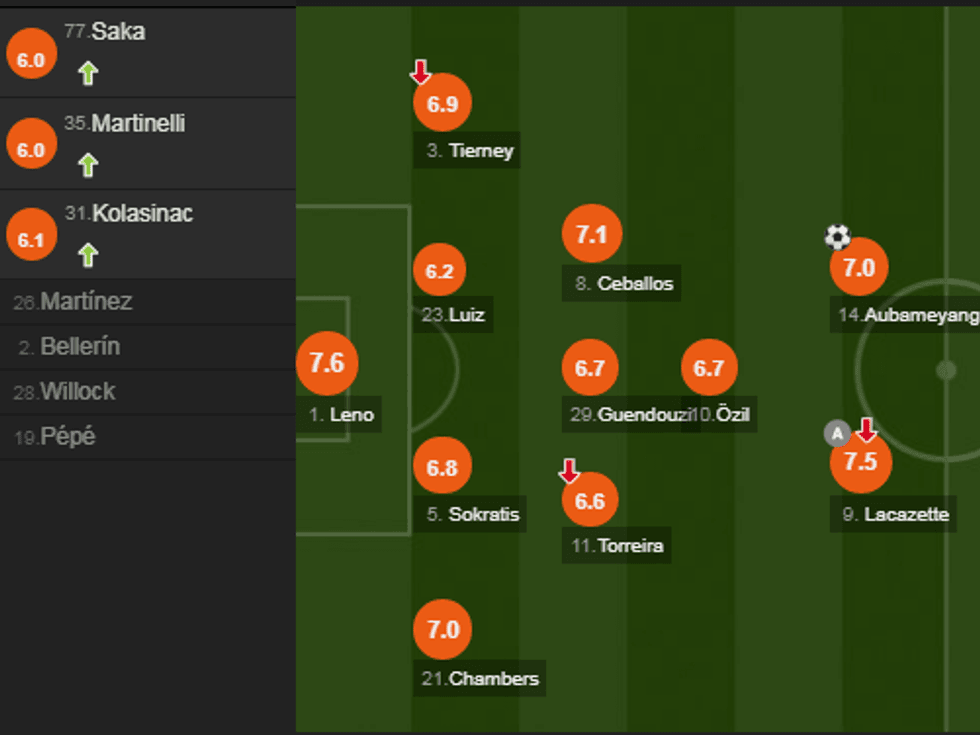
Task: Click Özil's 6.7 rating circle
Action: coord(708,368)
